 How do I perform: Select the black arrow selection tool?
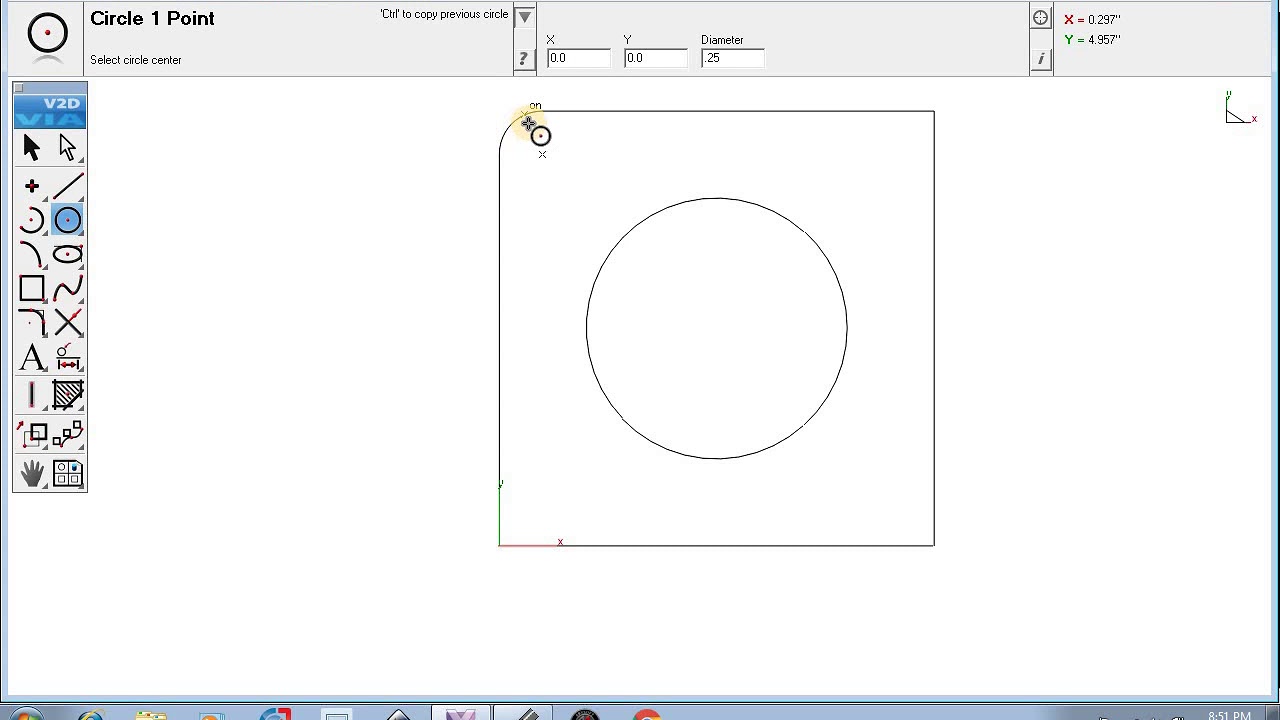click(x=31, y=148)
